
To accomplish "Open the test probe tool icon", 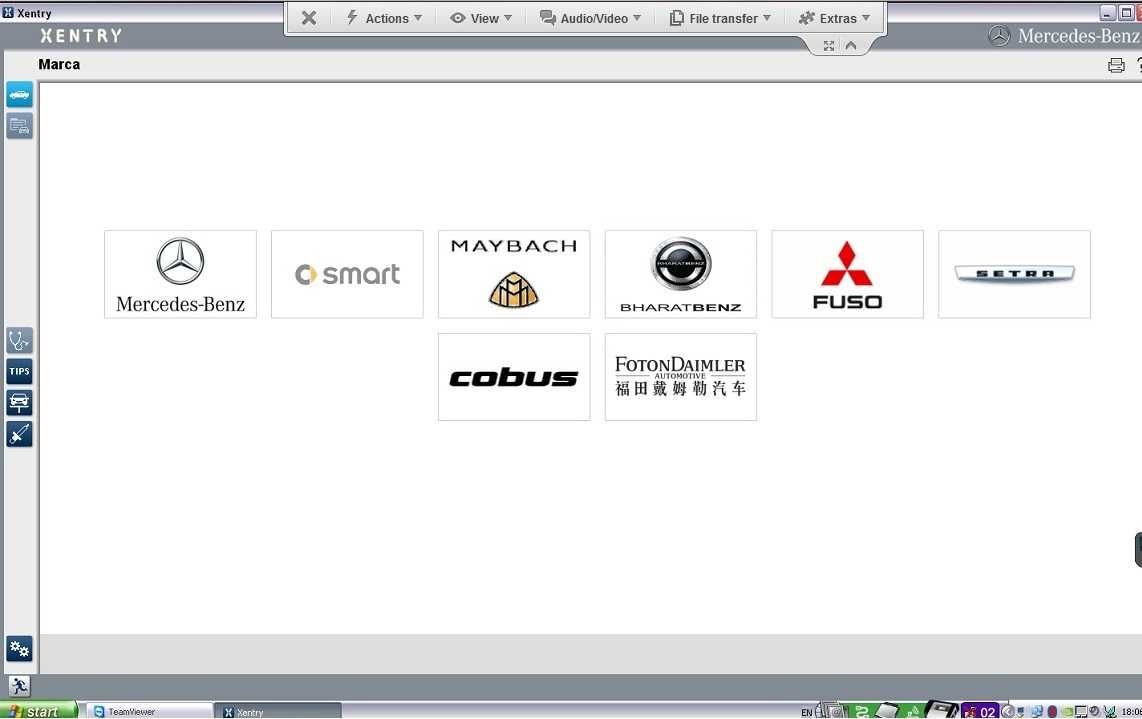I will click(20, 434).
